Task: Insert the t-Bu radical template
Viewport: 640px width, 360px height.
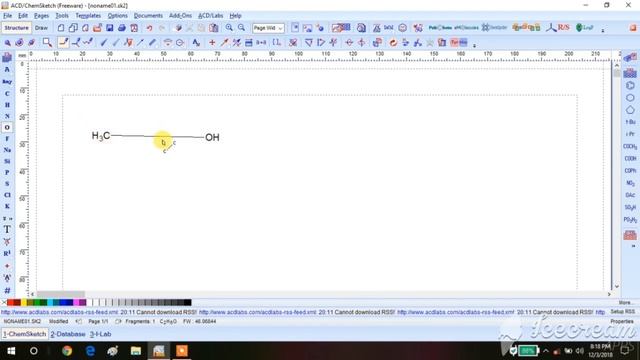Action: (630, 122)
